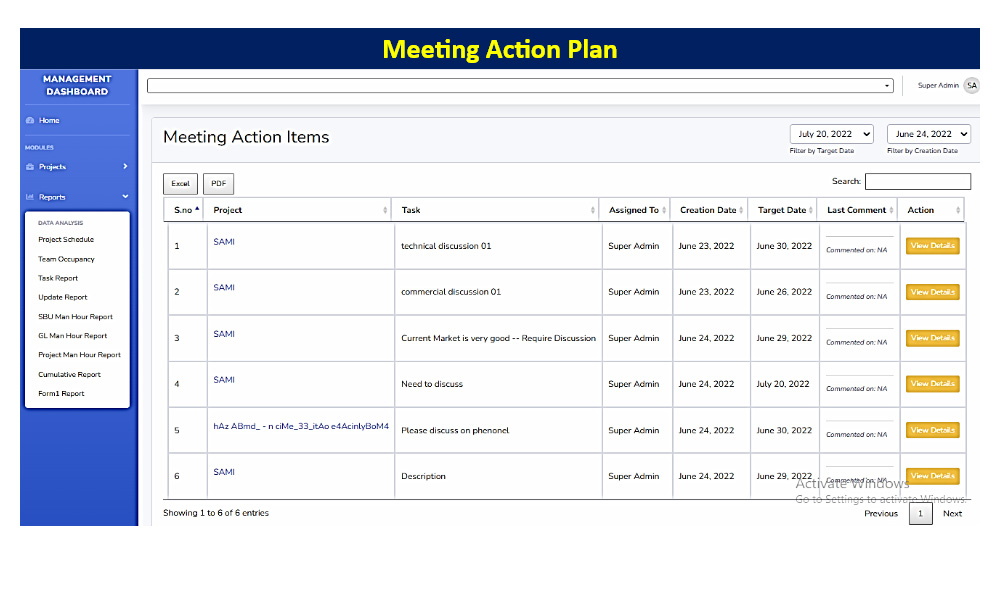Image resolution: width=1000 pixels, height=600 pixels.
Task: Go to Home in sidebar
Action: tap(49, 121)
